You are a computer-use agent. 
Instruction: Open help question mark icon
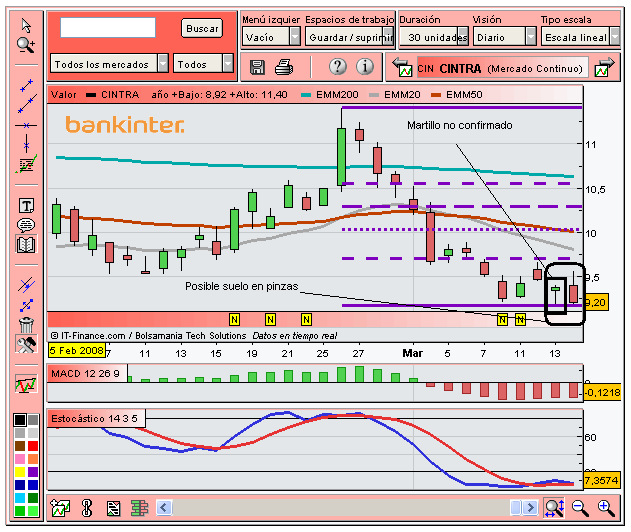[x=337, y=66]
